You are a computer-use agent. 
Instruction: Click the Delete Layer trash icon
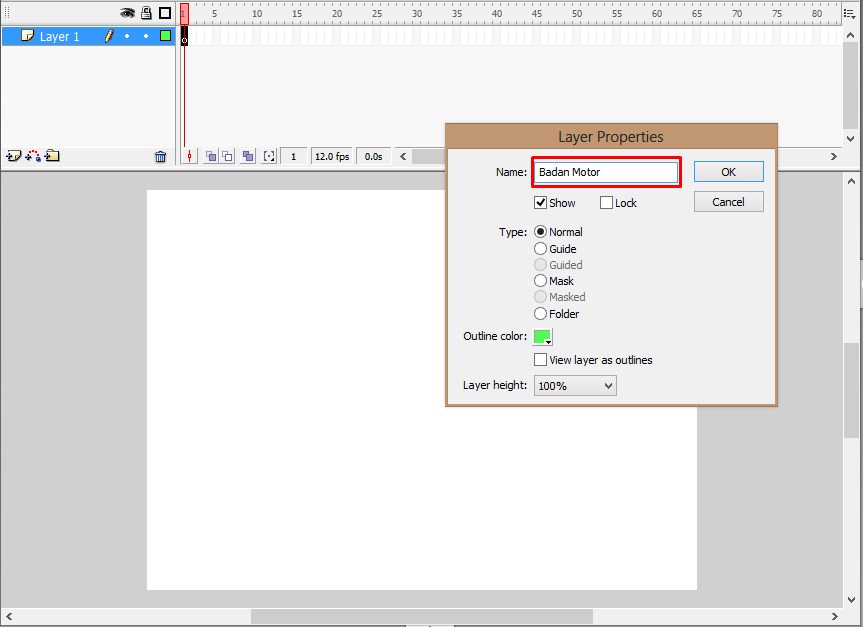pyautogui.click(x=160, y=155)
